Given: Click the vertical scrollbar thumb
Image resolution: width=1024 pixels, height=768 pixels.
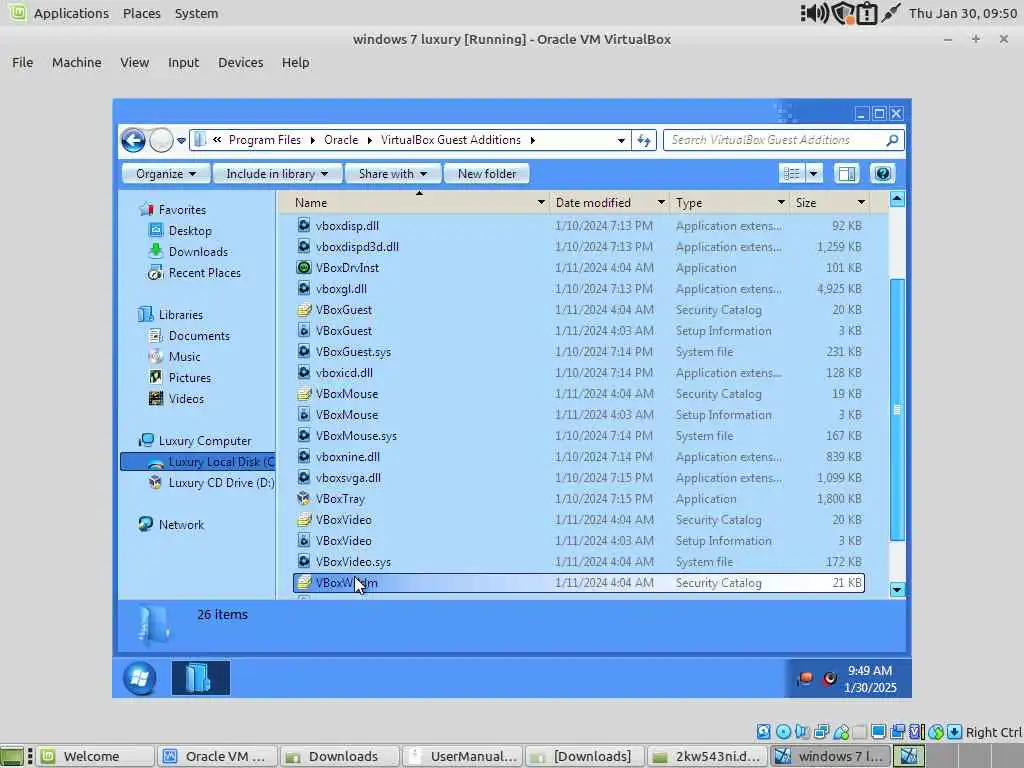Looking at the screenshot, I should [x=897, y=409].
